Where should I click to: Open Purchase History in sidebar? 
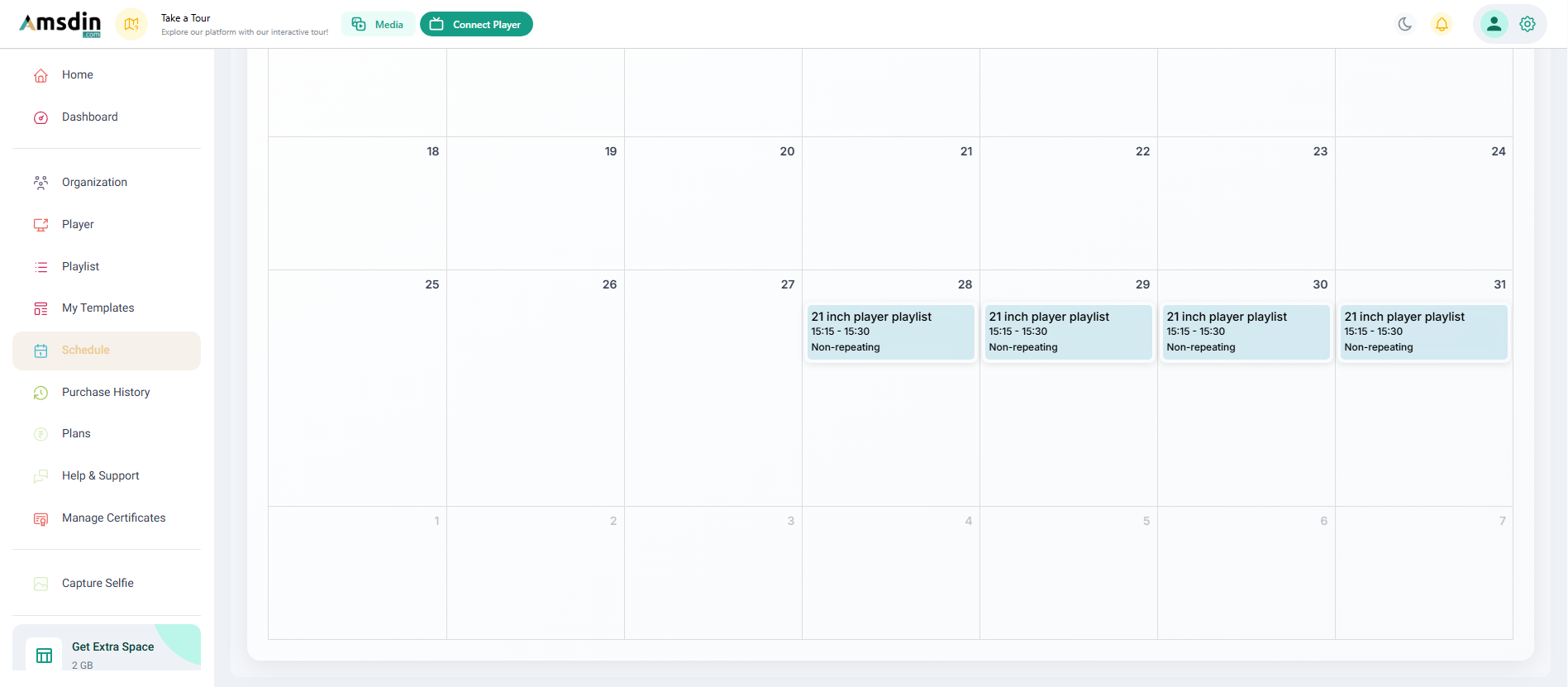(x=106, y=392)
